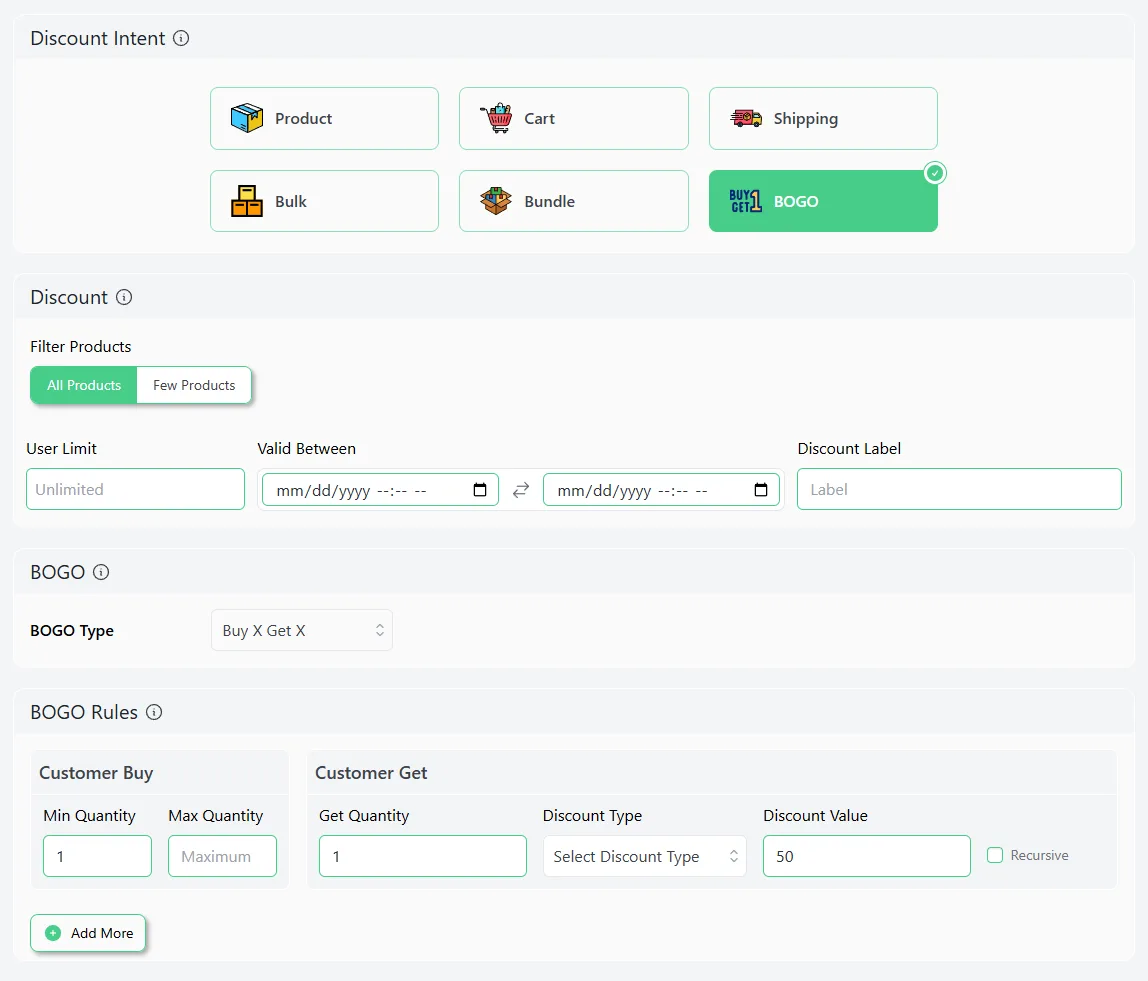Click the Add More button

[x=88, y=933]
